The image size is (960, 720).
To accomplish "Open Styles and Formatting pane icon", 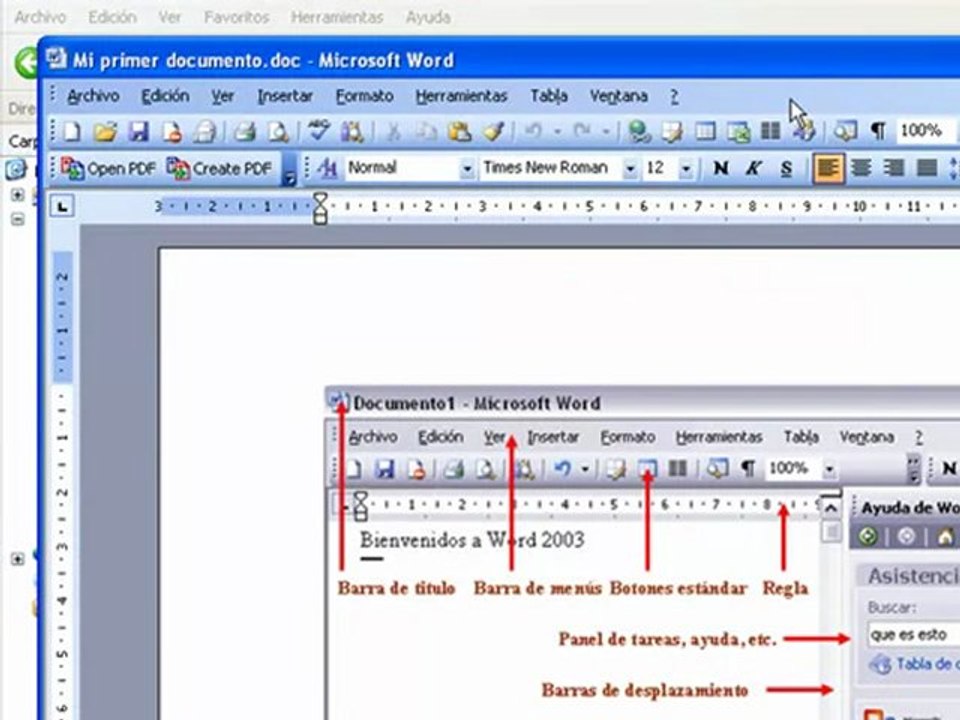I will (x=327, y=168).
